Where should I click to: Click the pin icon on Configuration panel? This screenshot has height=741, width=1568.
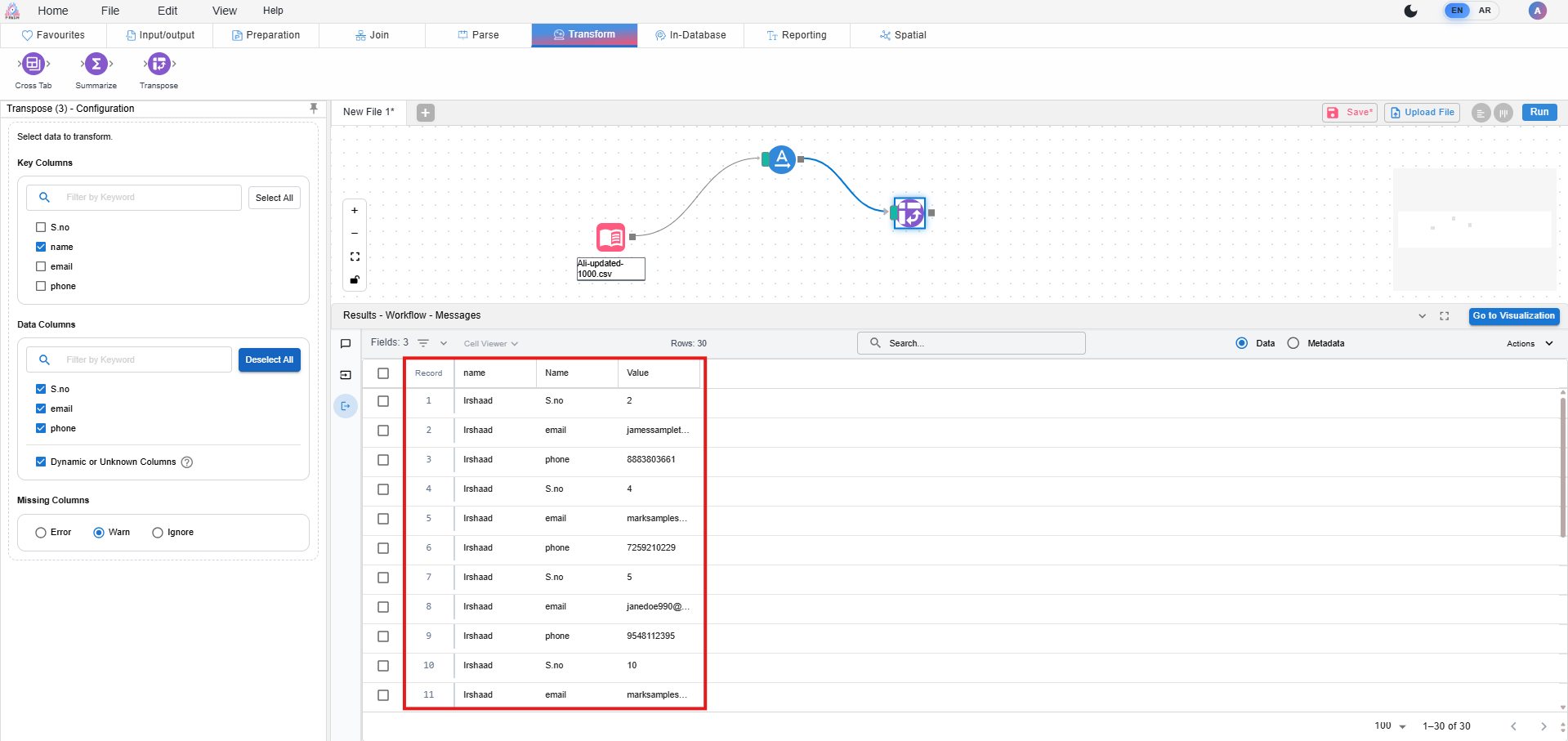313,108
